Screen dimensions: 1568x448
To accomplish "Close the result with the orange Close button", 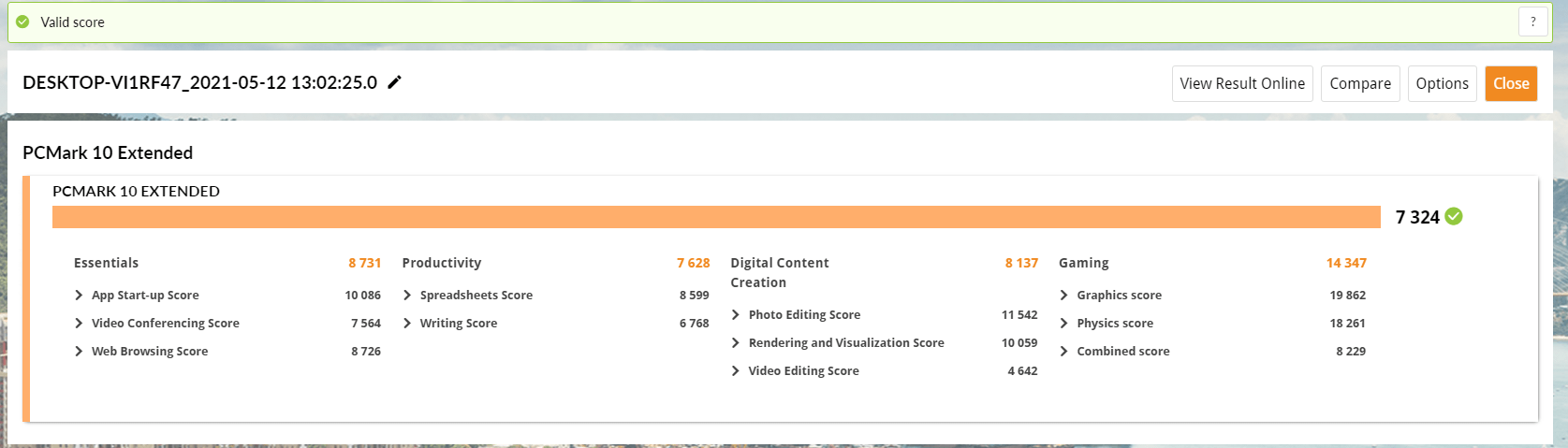I will click(x=1511, y=83).
